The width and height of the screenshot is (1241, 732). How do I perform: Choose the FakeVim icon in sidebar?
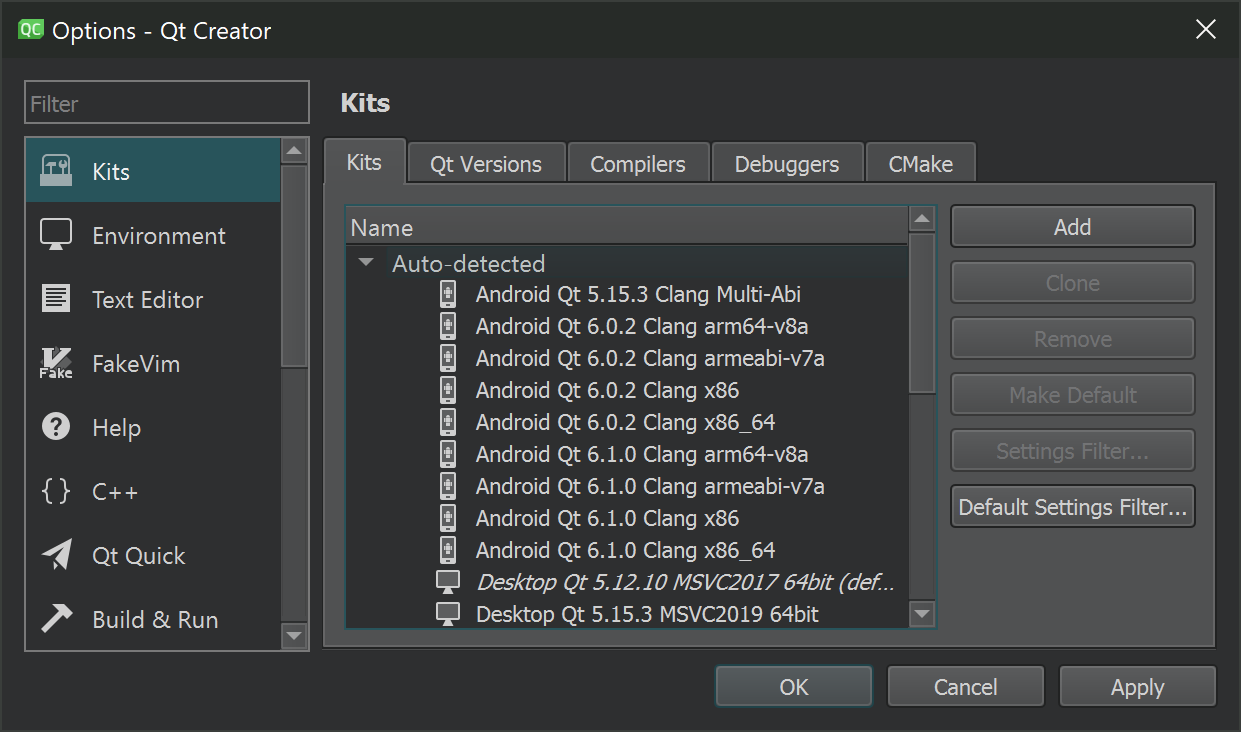click(56, 363)
